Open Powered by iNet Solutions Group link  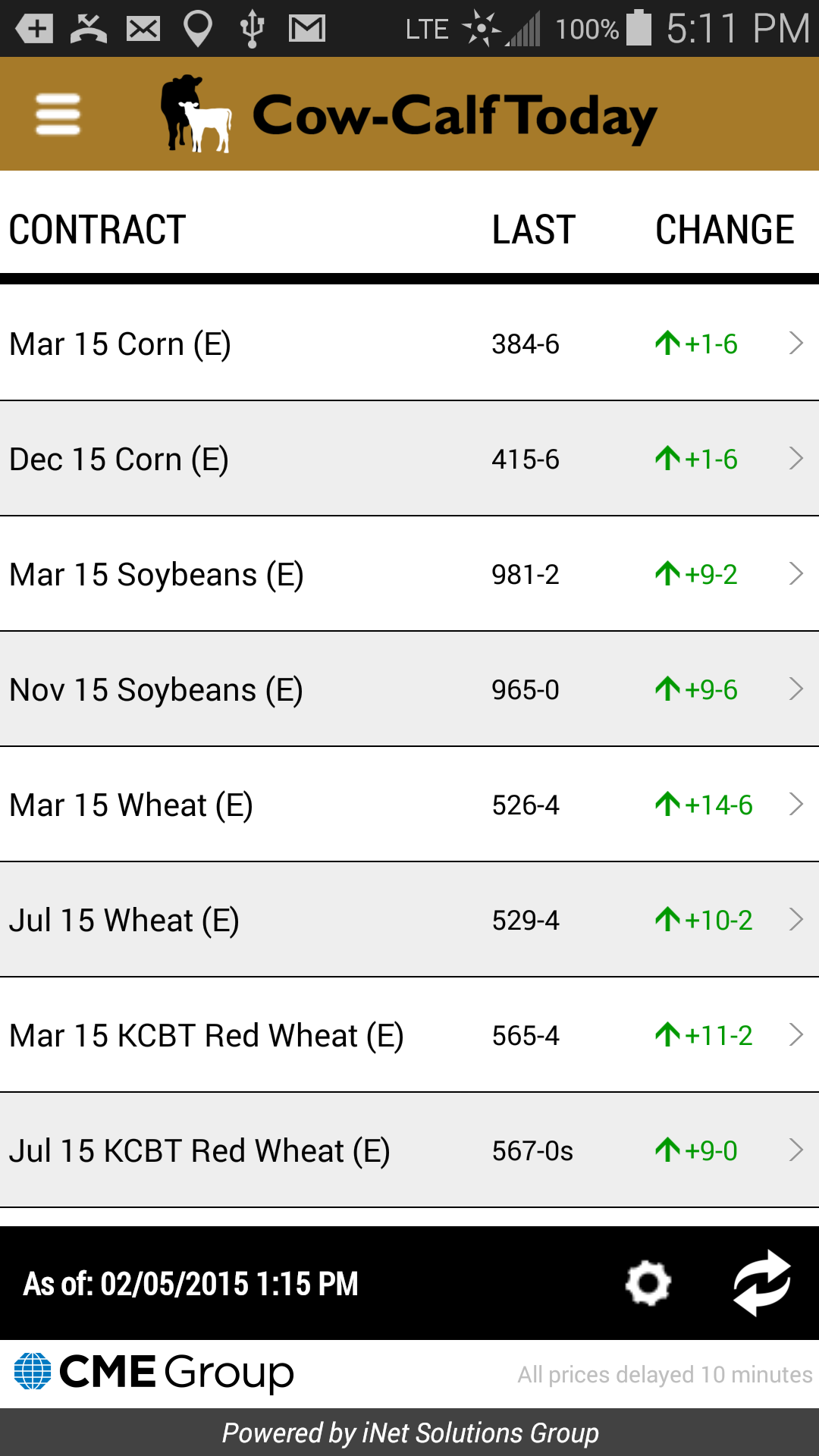(409, 1432)
